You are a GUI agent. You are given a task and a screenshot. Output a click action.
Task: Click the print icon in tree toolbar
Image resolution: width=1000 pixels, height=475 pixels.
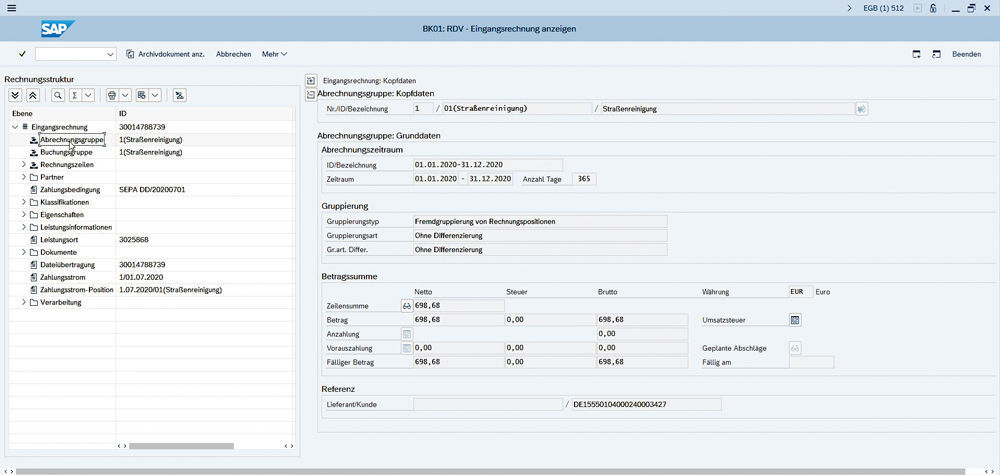tap(111, 95)
